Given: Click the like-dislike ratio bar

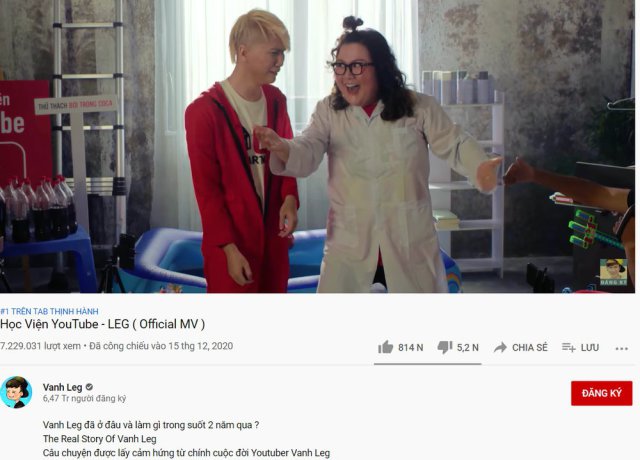Looking at the screenshot, I should coord(427,363).
